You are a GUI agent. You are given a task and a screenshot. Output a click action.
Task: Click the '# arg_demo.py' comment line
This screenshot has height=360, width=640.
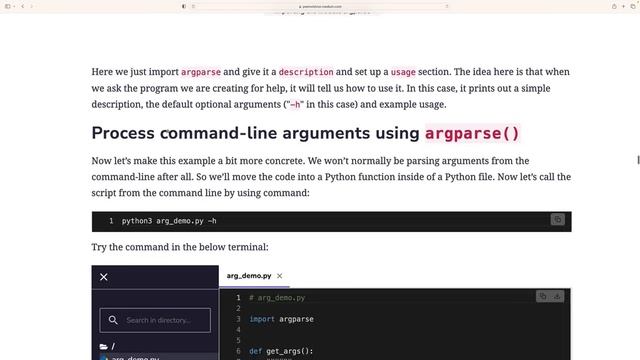point(277,298)
